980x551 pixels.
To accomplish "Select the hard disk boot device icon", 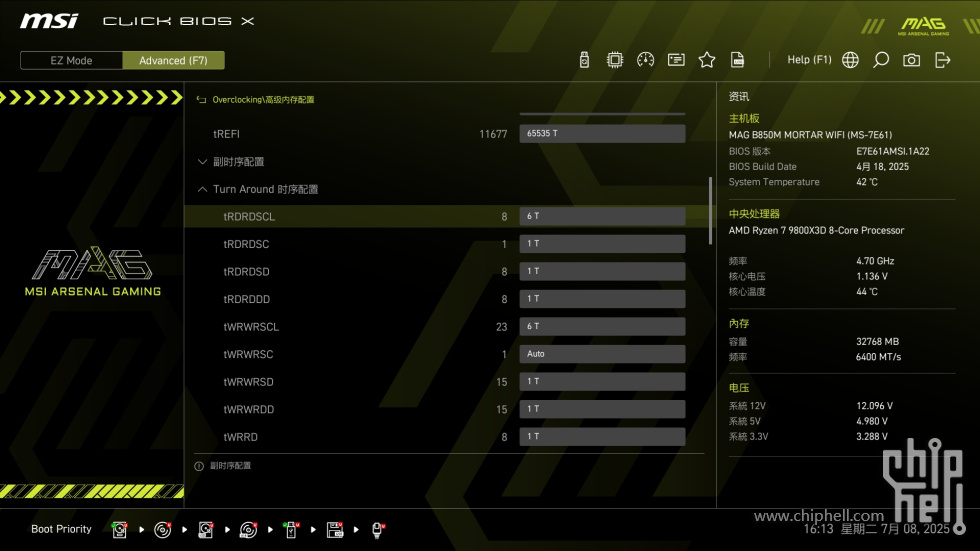I will click(119, 530).
